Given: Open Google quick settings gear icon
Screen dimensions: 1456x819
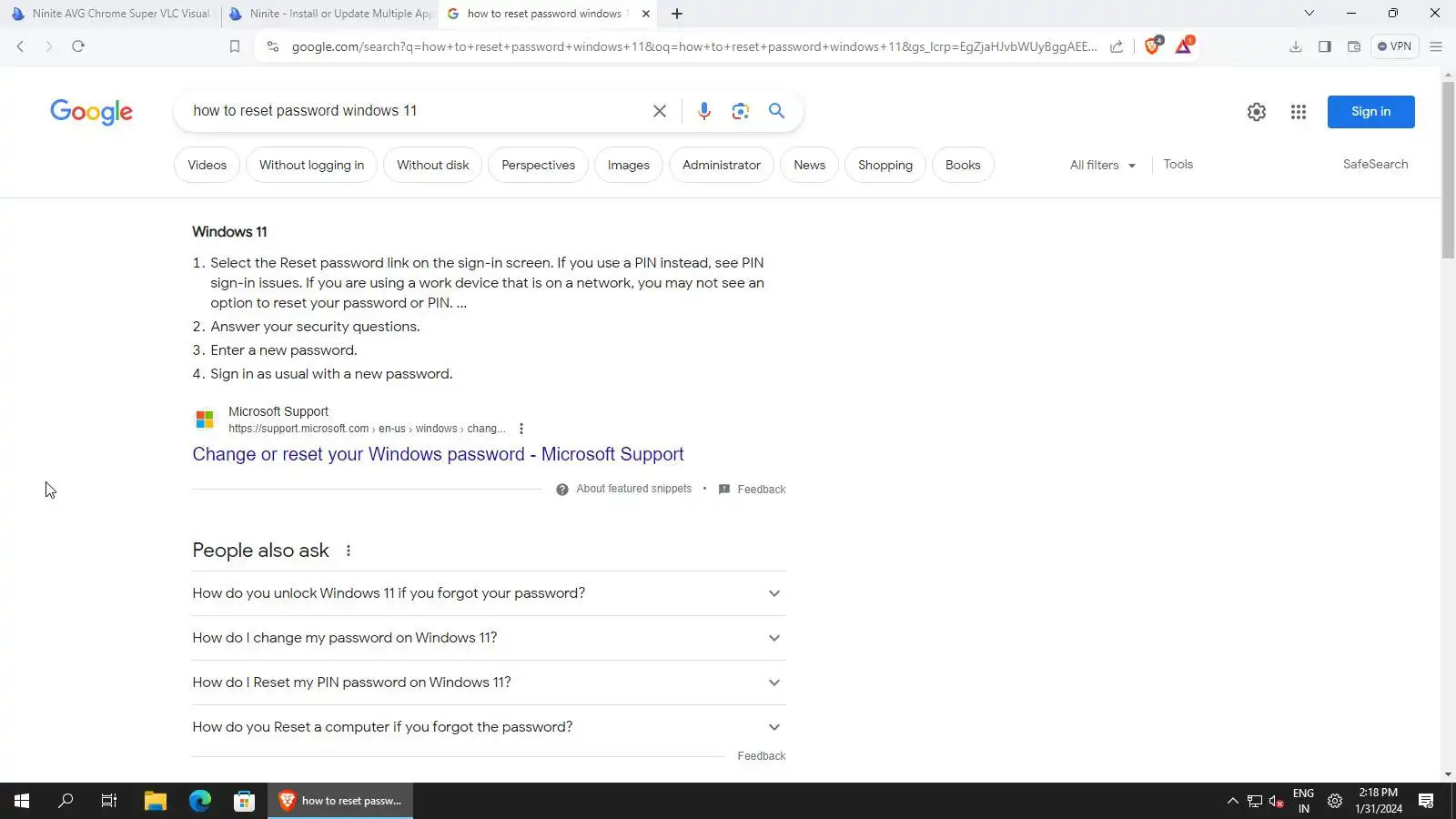Looking at the screenshot, I should point(1257,112).
